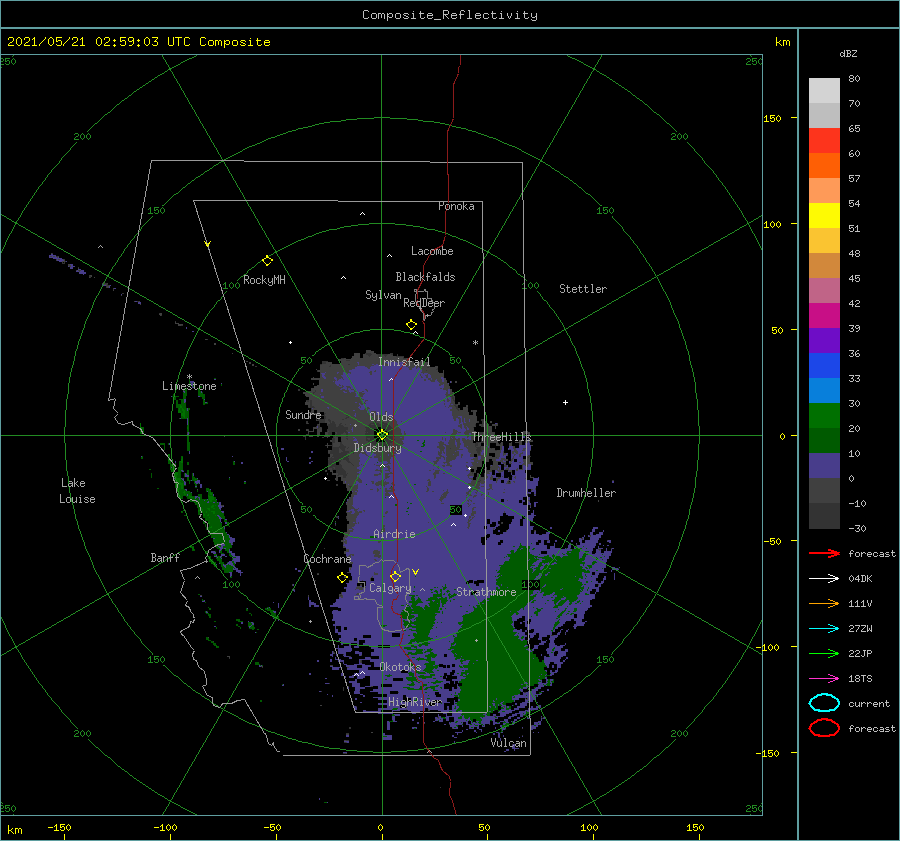Click the Lacombe label
900x841 pixels.
pyautogui.click(x=432, y=251)
